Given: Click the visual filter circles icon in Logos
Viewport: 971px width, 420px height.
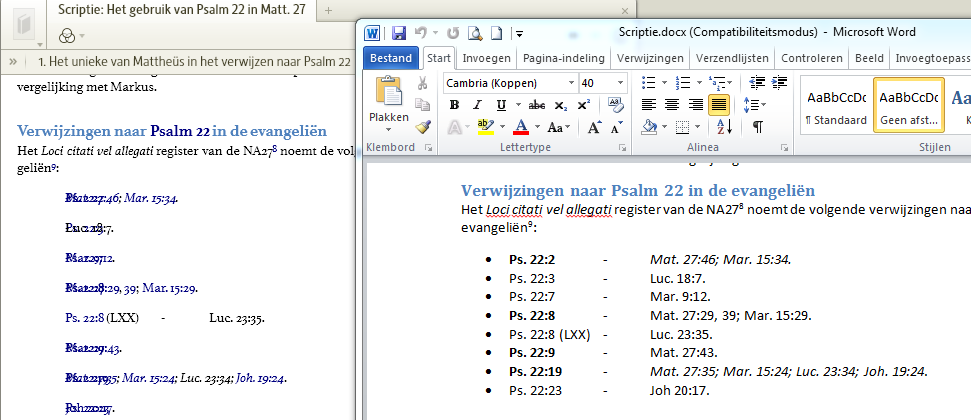Looking at the screenshot, I should 67,37.
